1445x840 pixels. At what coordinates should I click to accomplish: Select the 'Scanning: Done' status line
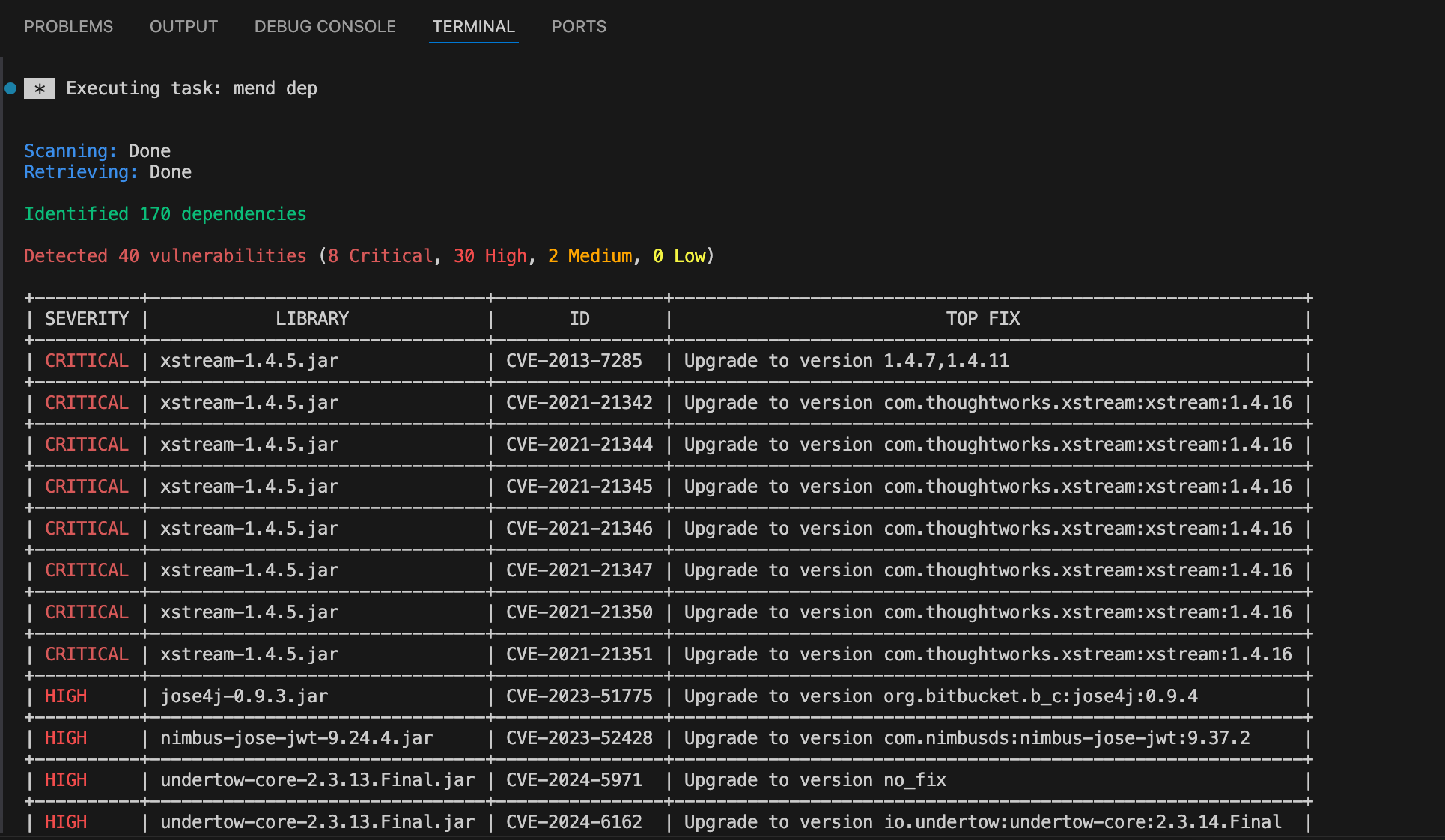click(97, 150)
